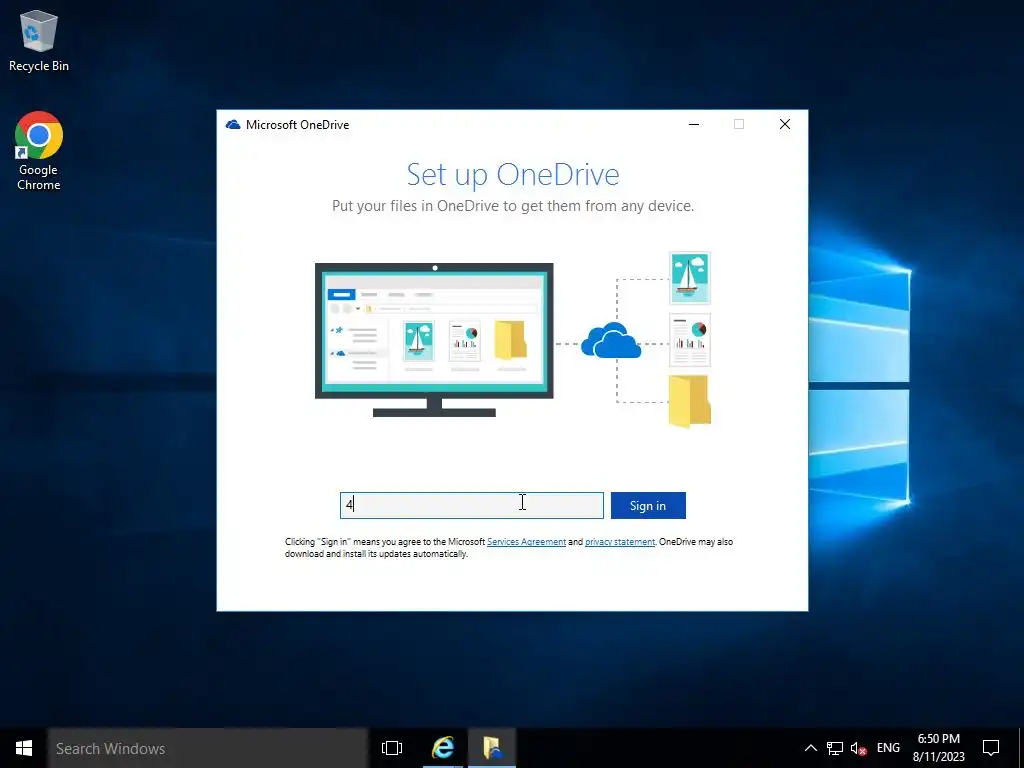This screenshot has height=768, width=1024.
Task: Launch Internet Explorer from taskbar
Action: [x=443, y=748]
